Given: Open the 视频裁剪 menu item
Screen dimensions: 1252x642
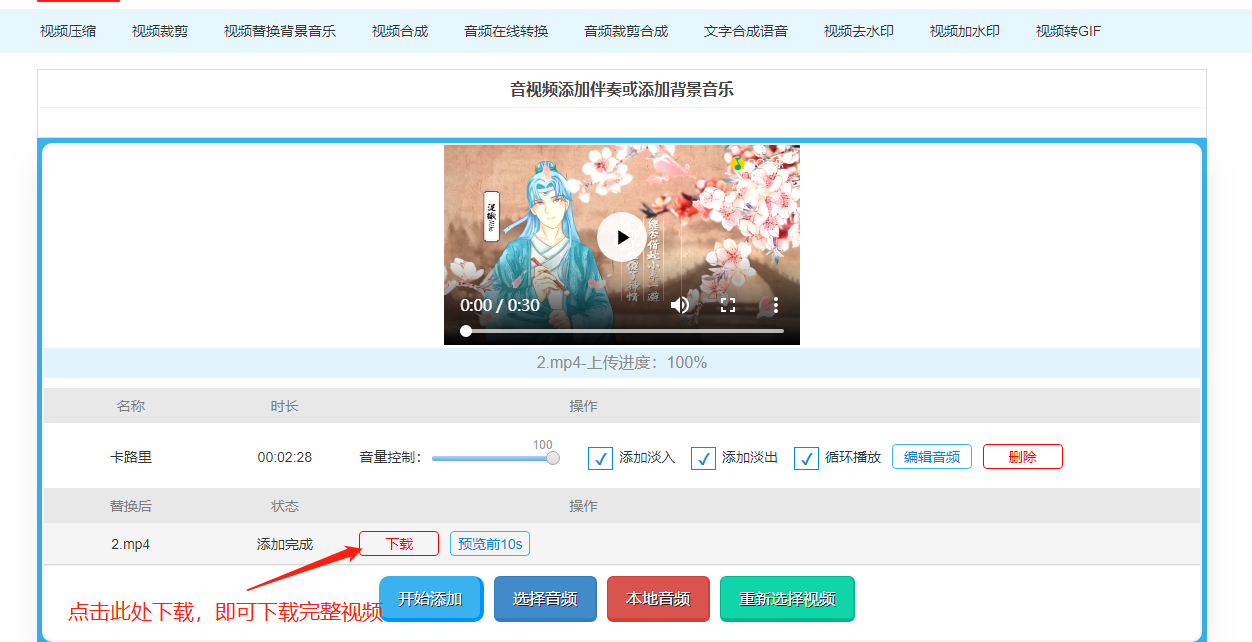Looking at the screenshot, I should click(x=160, y=31).
